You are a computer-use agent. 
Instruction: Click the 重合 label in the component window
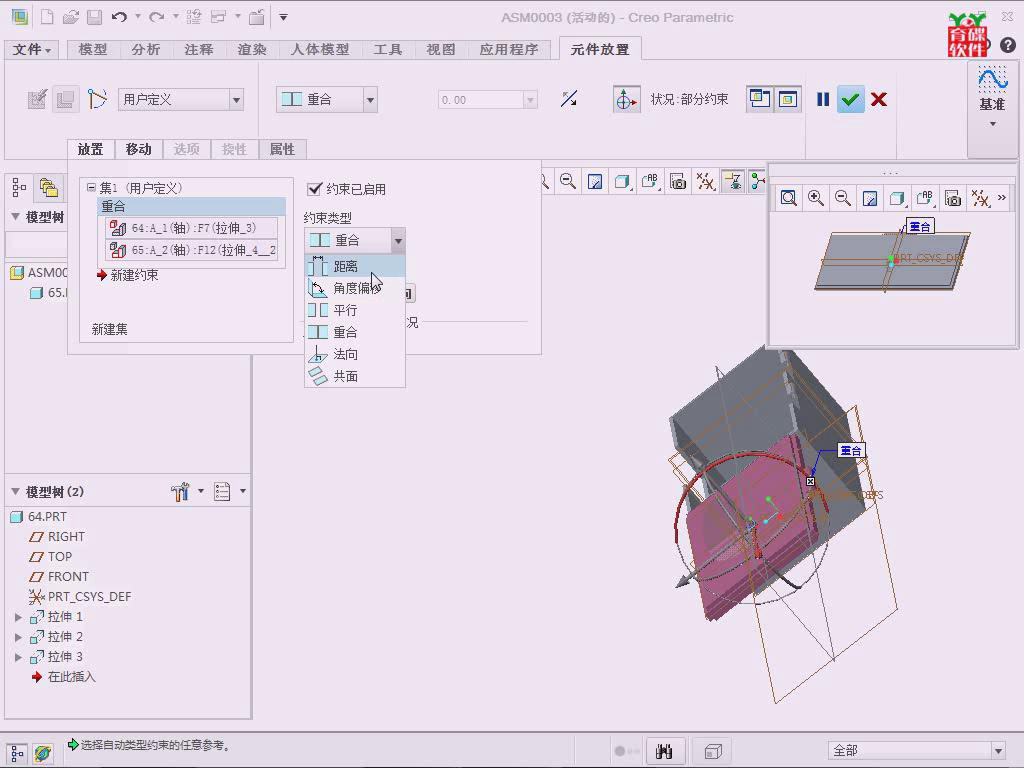coord(920,227)
